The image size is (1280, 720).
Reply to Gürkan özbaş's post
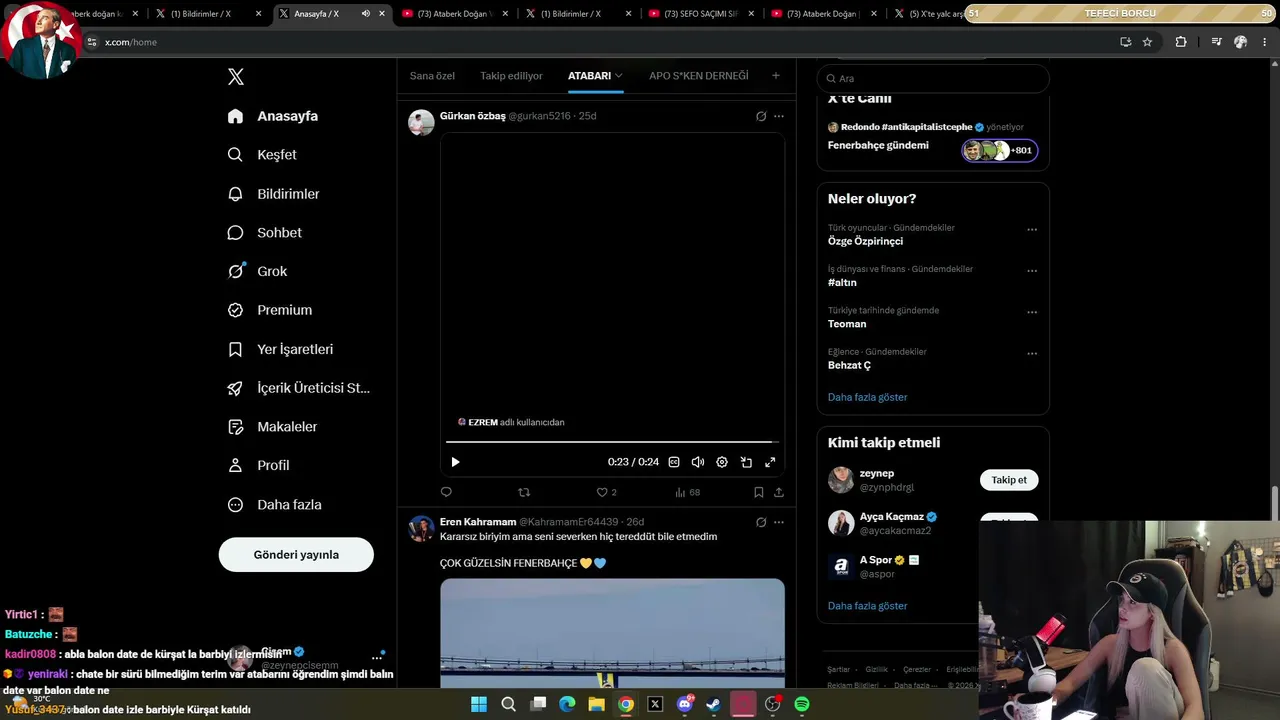pos(446,492)
